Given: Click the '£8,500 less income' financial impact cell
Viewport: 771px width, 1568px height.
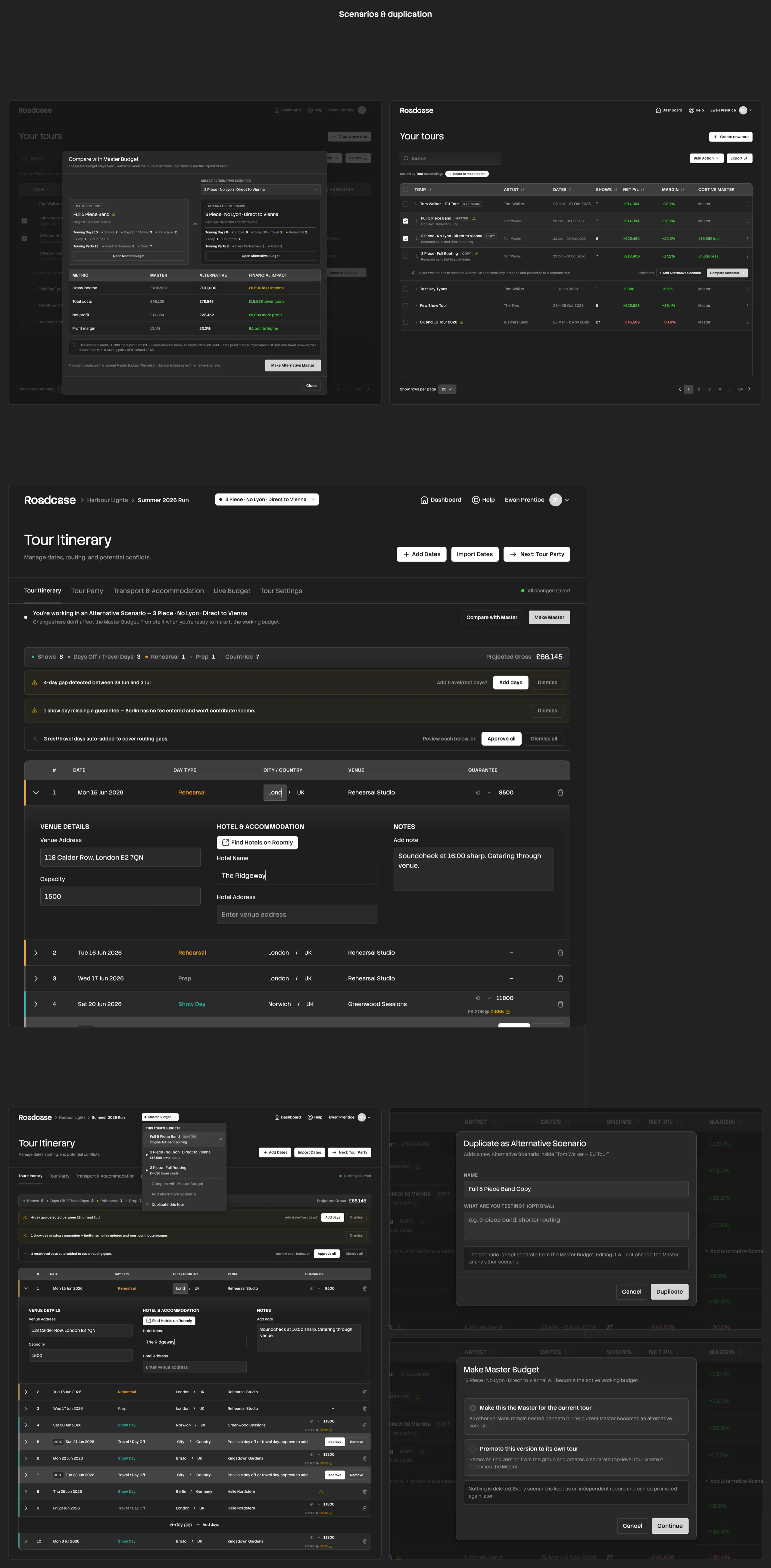Looking at the screenshot, I should point(266,288).
